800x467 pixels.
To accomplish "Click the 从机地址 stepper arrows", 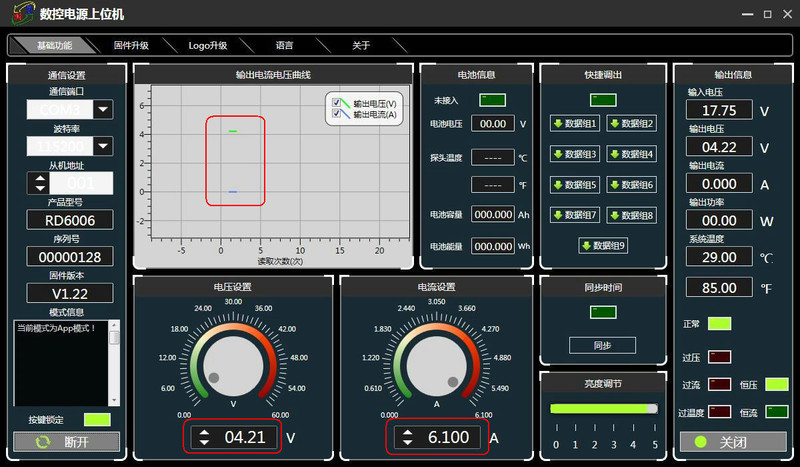I will point(40,183).
